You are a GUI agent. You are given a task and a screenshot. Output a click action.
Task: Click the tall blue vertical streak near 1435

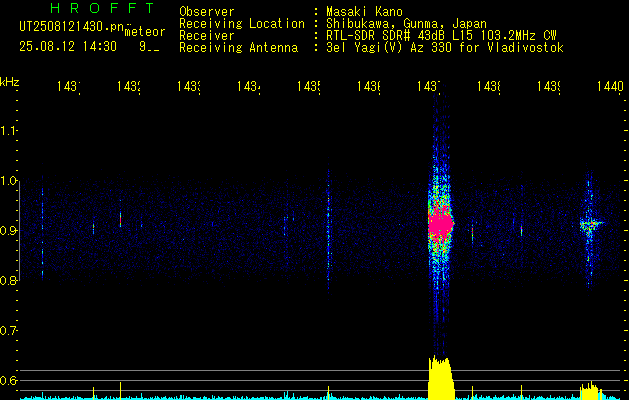click(x=328, y=229)
